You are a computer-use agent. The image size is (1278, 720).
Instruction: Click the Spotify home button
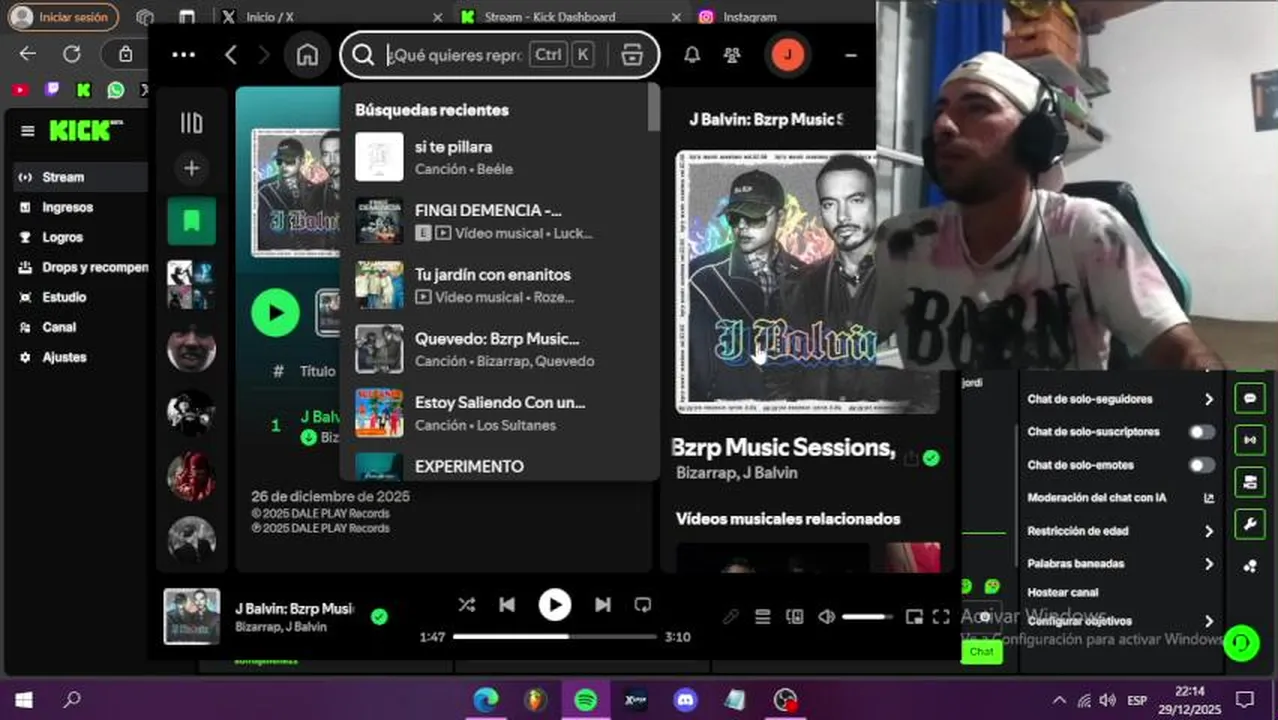308,55
